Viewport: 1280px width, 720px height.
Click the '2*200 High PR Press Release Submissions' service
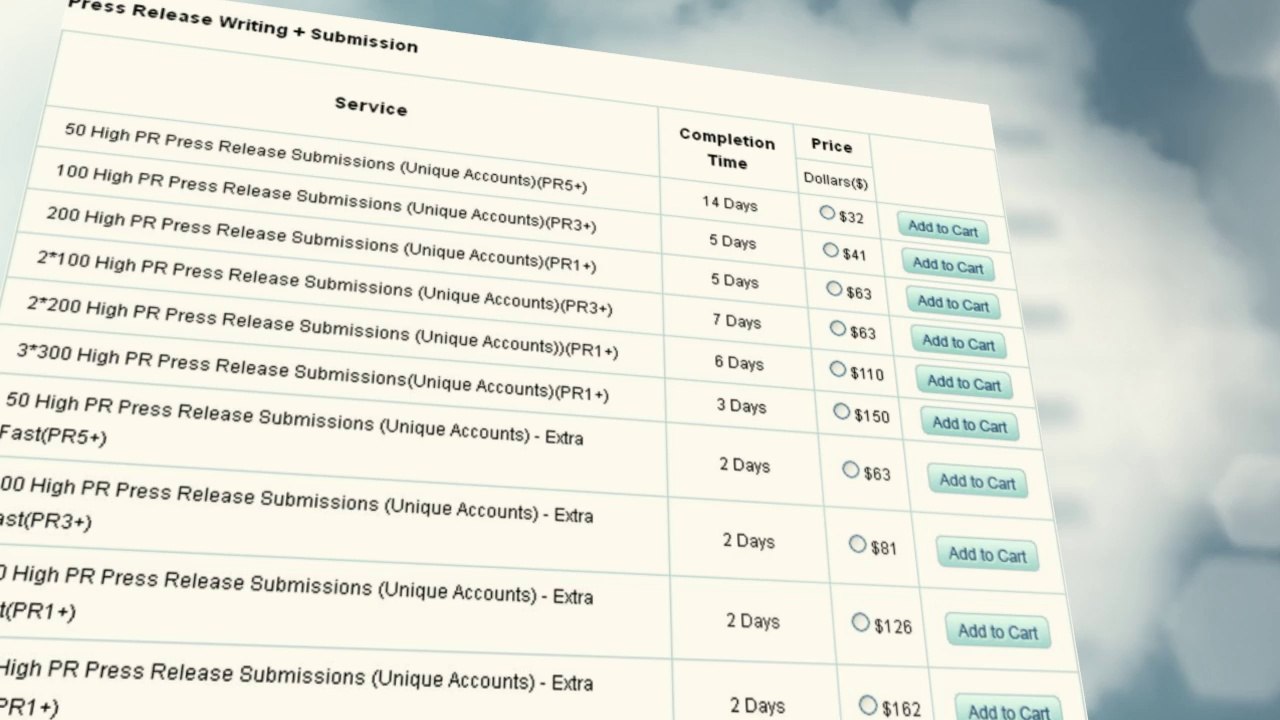click(323, 327)
